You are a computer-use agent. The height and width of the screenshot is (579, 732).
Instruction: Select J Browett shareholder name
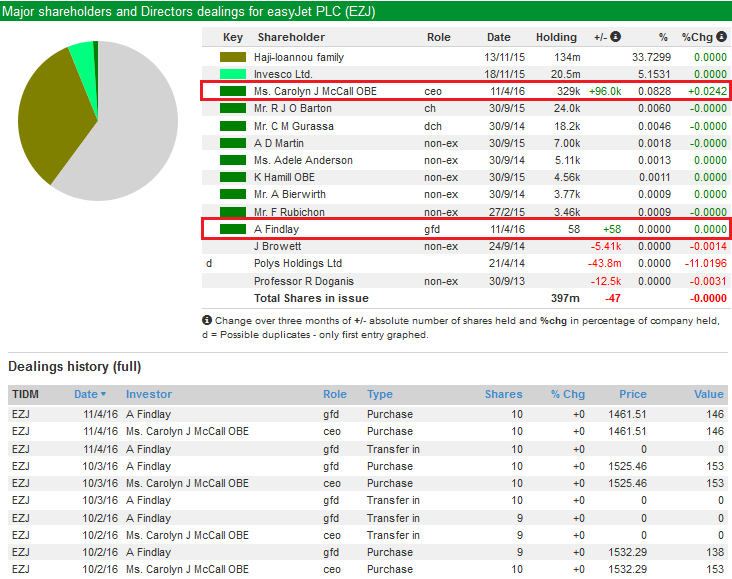pyautogui.click(x=277, y=246)
